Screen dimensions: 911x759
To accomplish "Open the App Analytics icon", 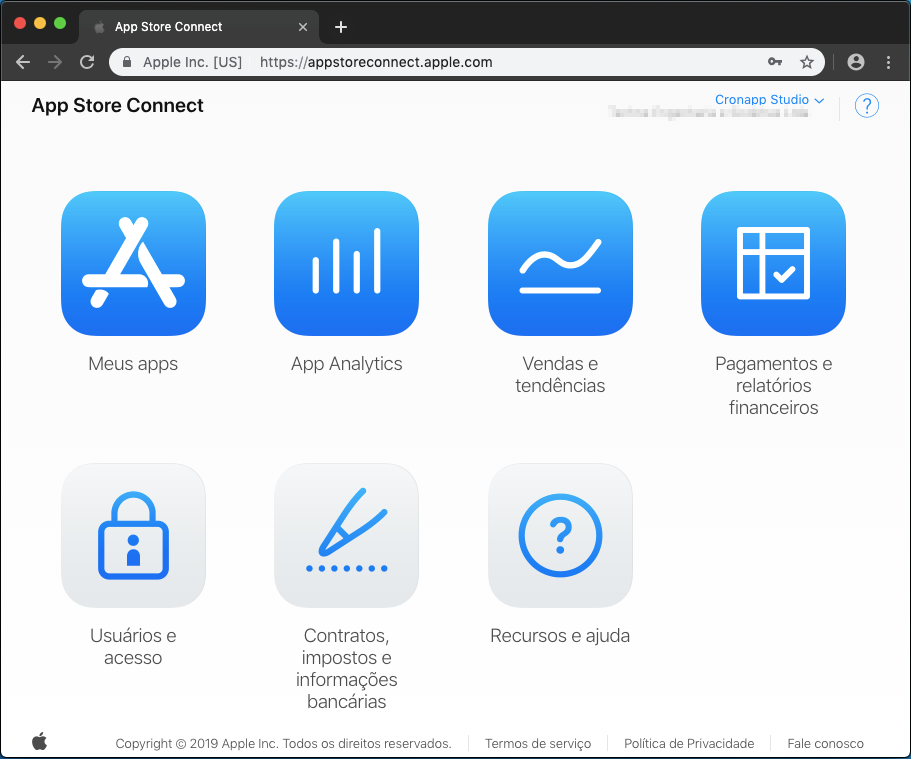I will point(346,263).
